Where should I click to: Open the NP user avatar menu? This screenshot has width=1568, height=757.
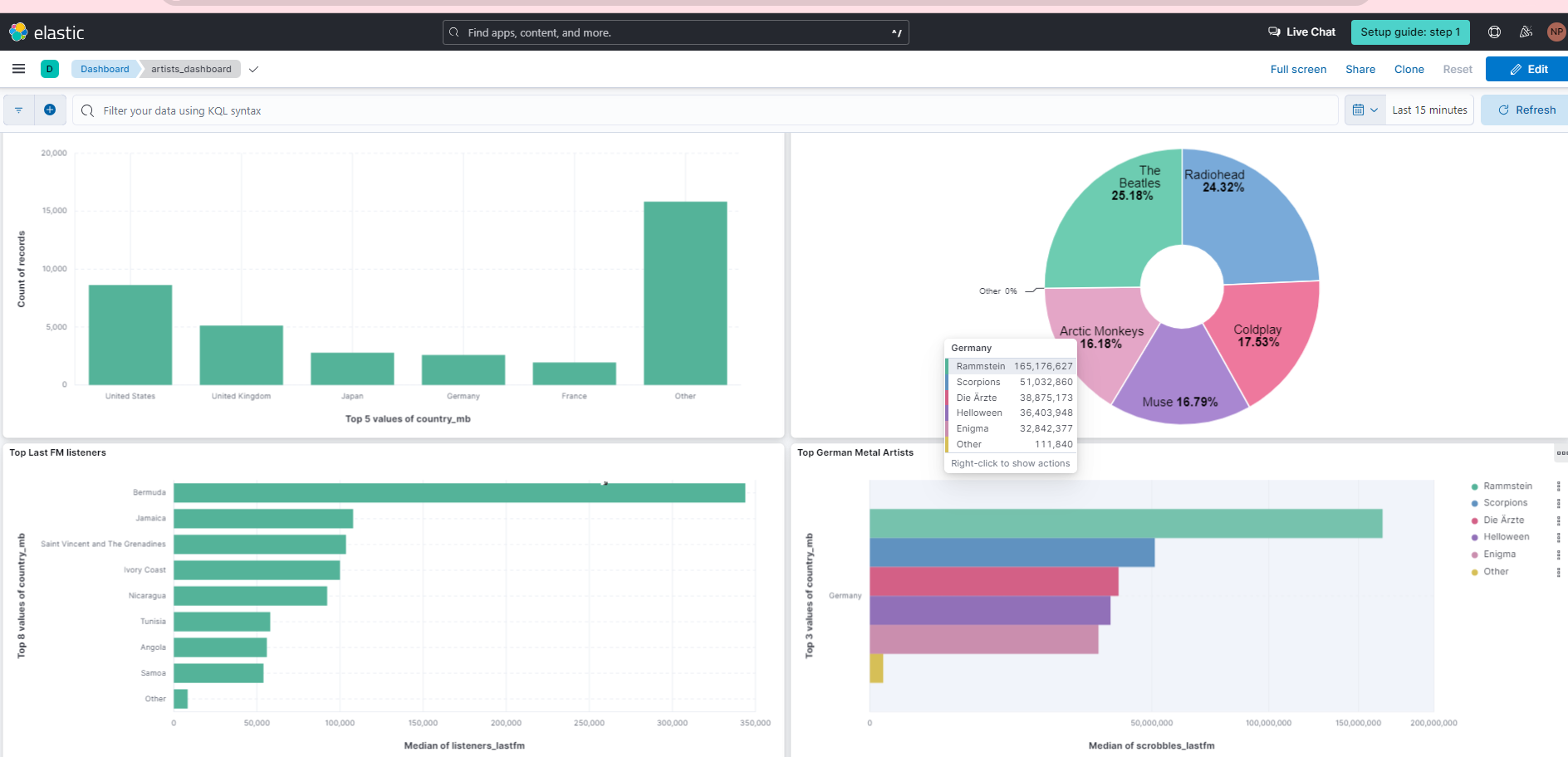coord(1556,32)
